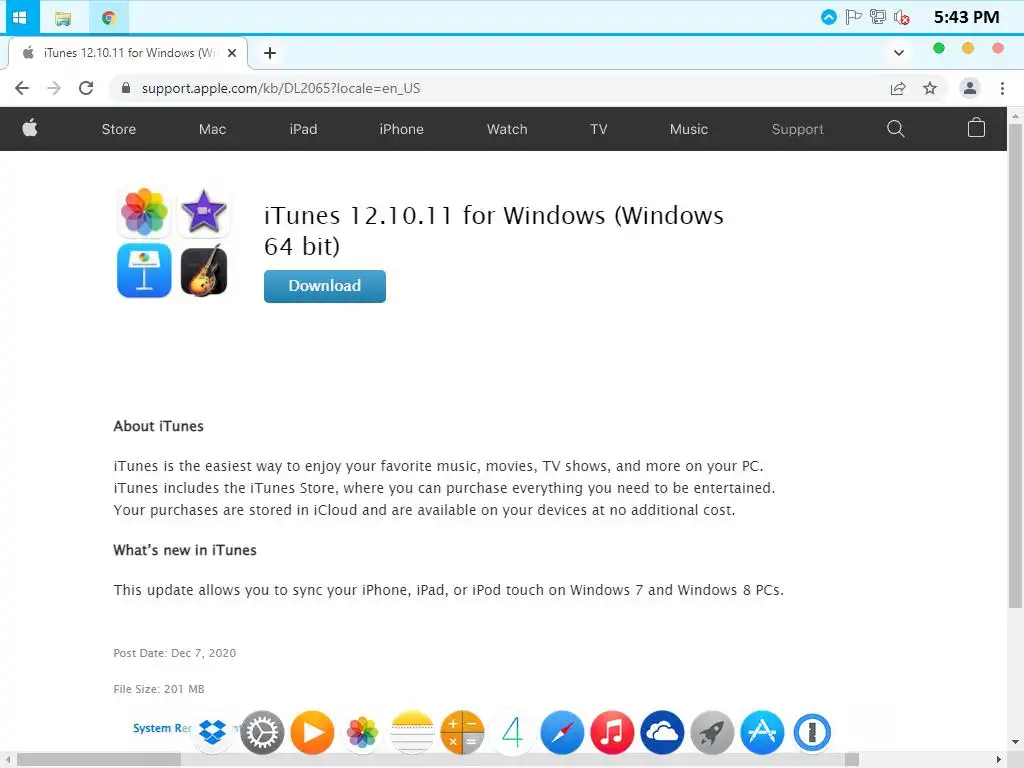Open Watch in the Apple nav

coord(507,129)
